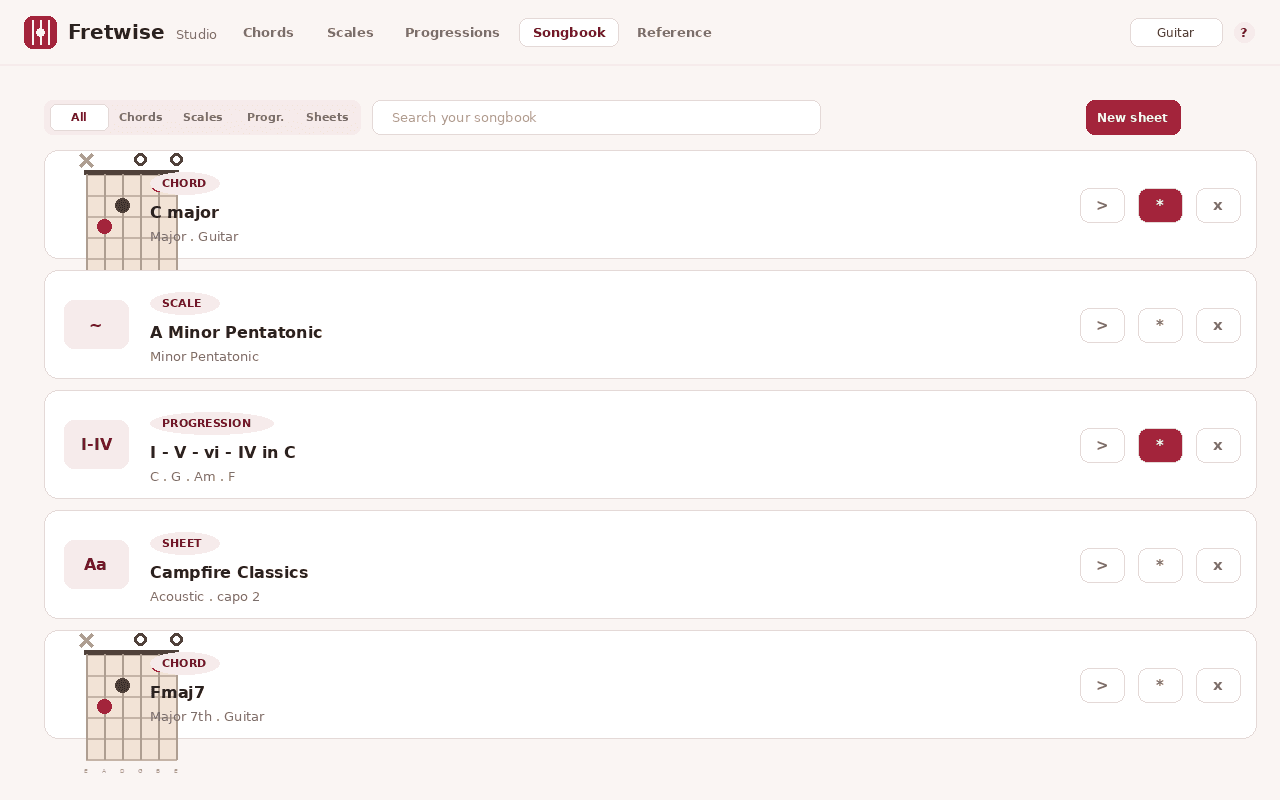The image size is (1280, 800).
Task: Expand the A Minor Pentatonic scale entry
Action: click(1102, 325)
